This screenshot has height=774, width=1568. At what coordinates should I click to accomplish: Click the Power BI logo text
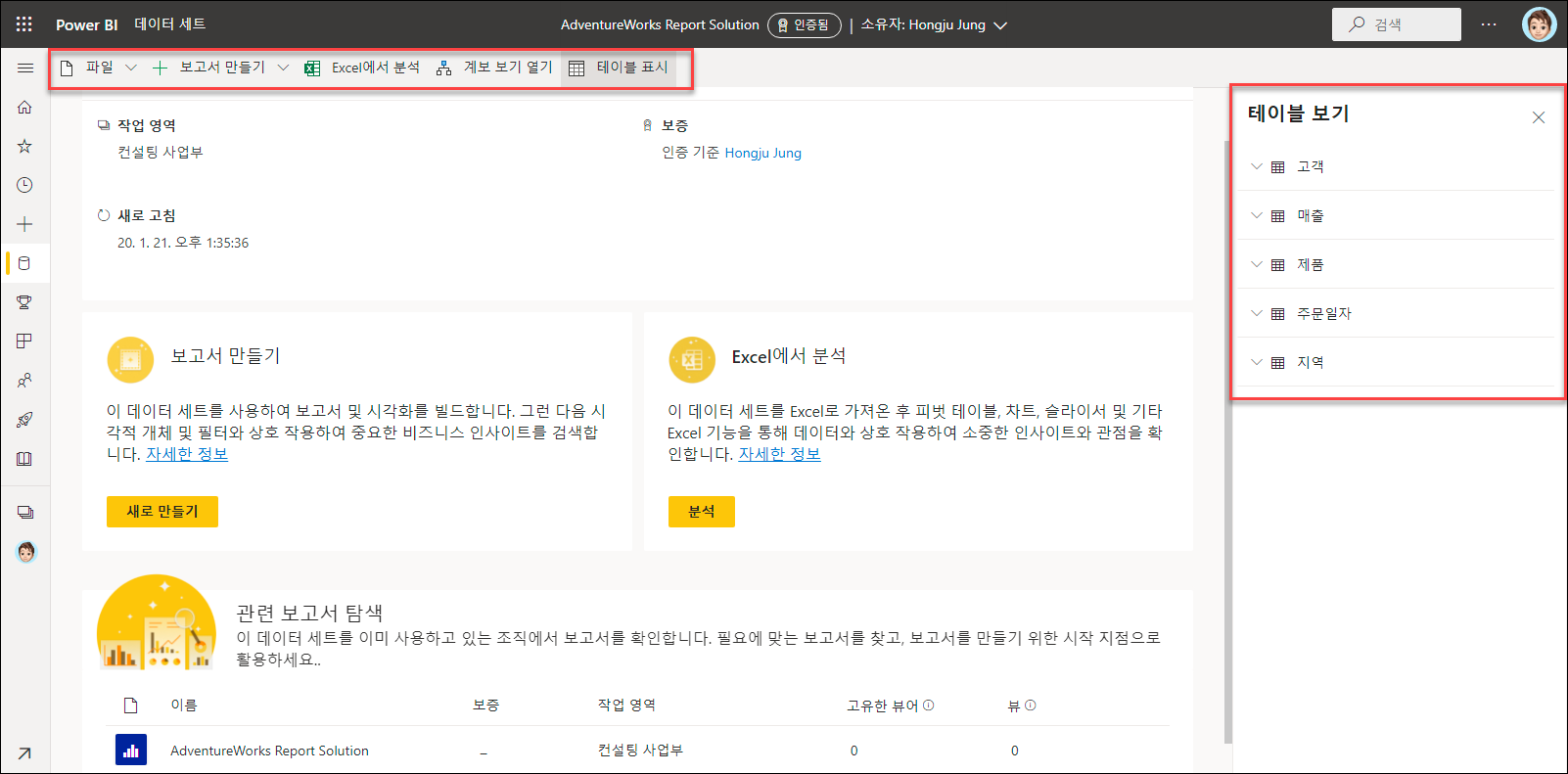[x=86, y=24]
